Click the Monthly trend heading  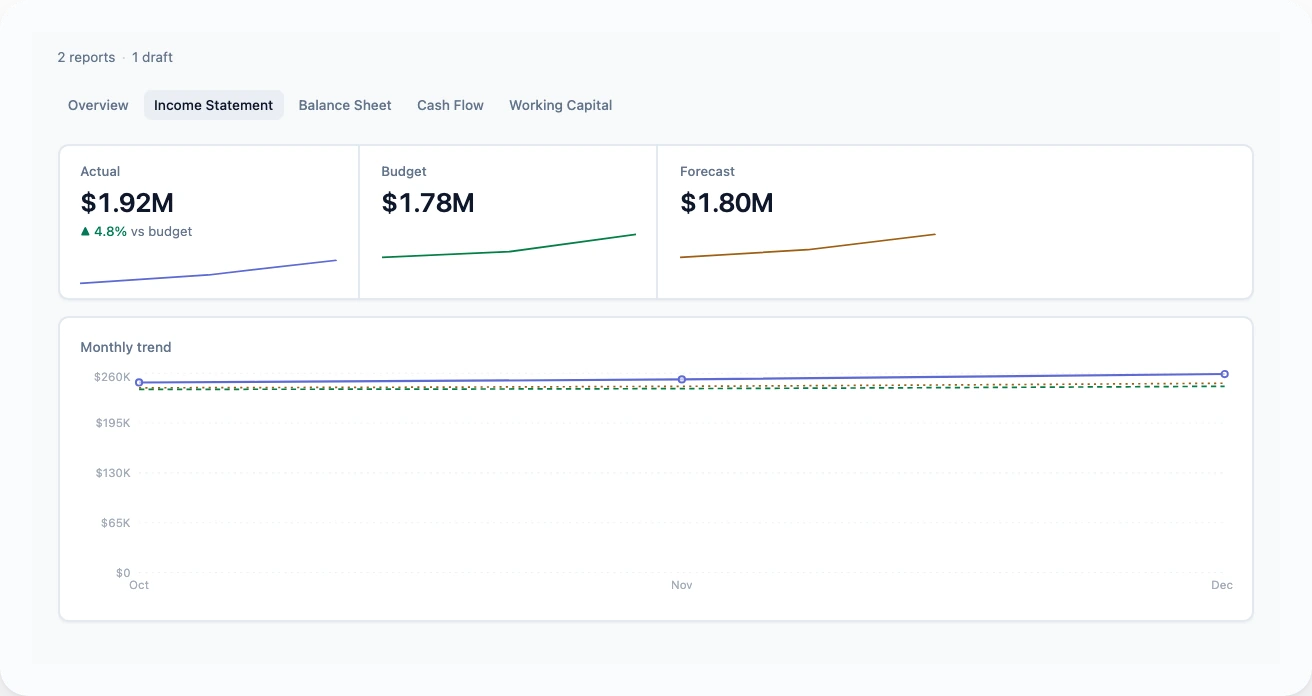pos(126,347)
